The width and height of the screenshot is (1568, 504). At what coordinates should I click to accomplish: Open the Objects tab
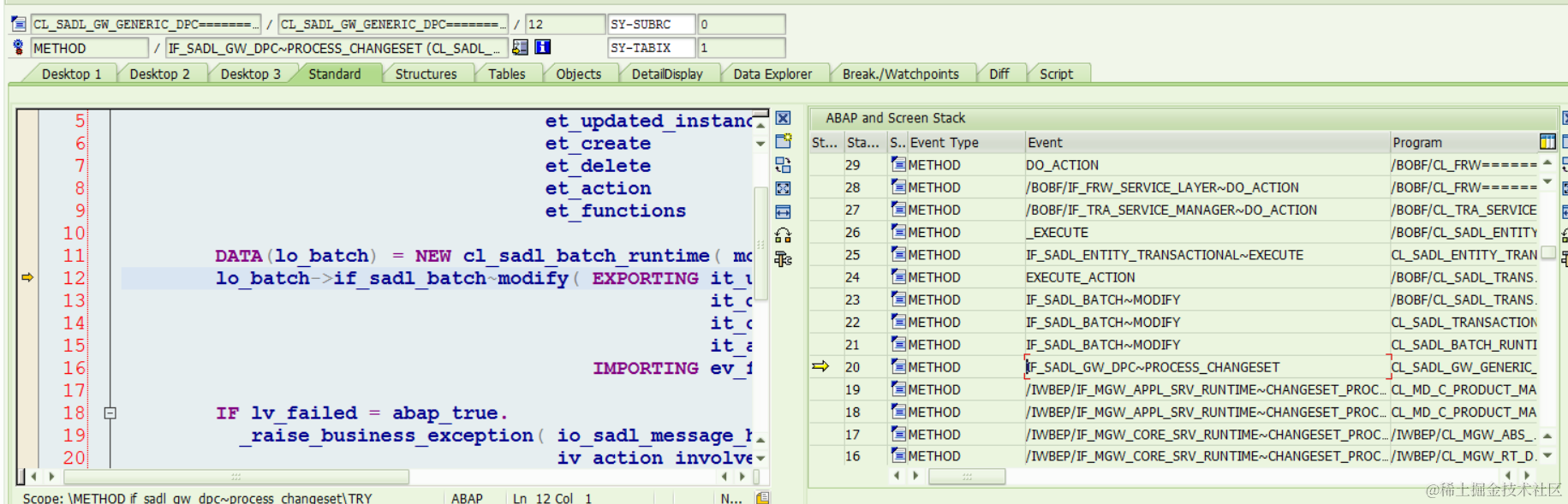pyautogui.click(x=578, y=74)
